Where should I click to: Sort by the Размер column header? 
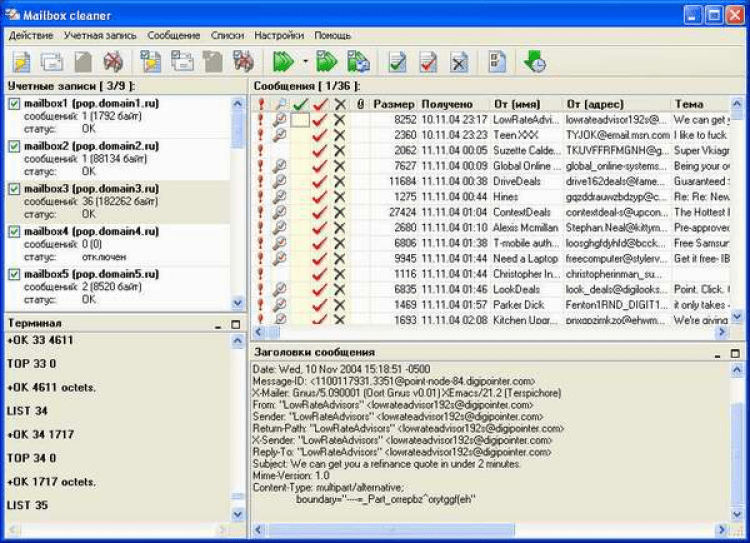tap(394, 104)
